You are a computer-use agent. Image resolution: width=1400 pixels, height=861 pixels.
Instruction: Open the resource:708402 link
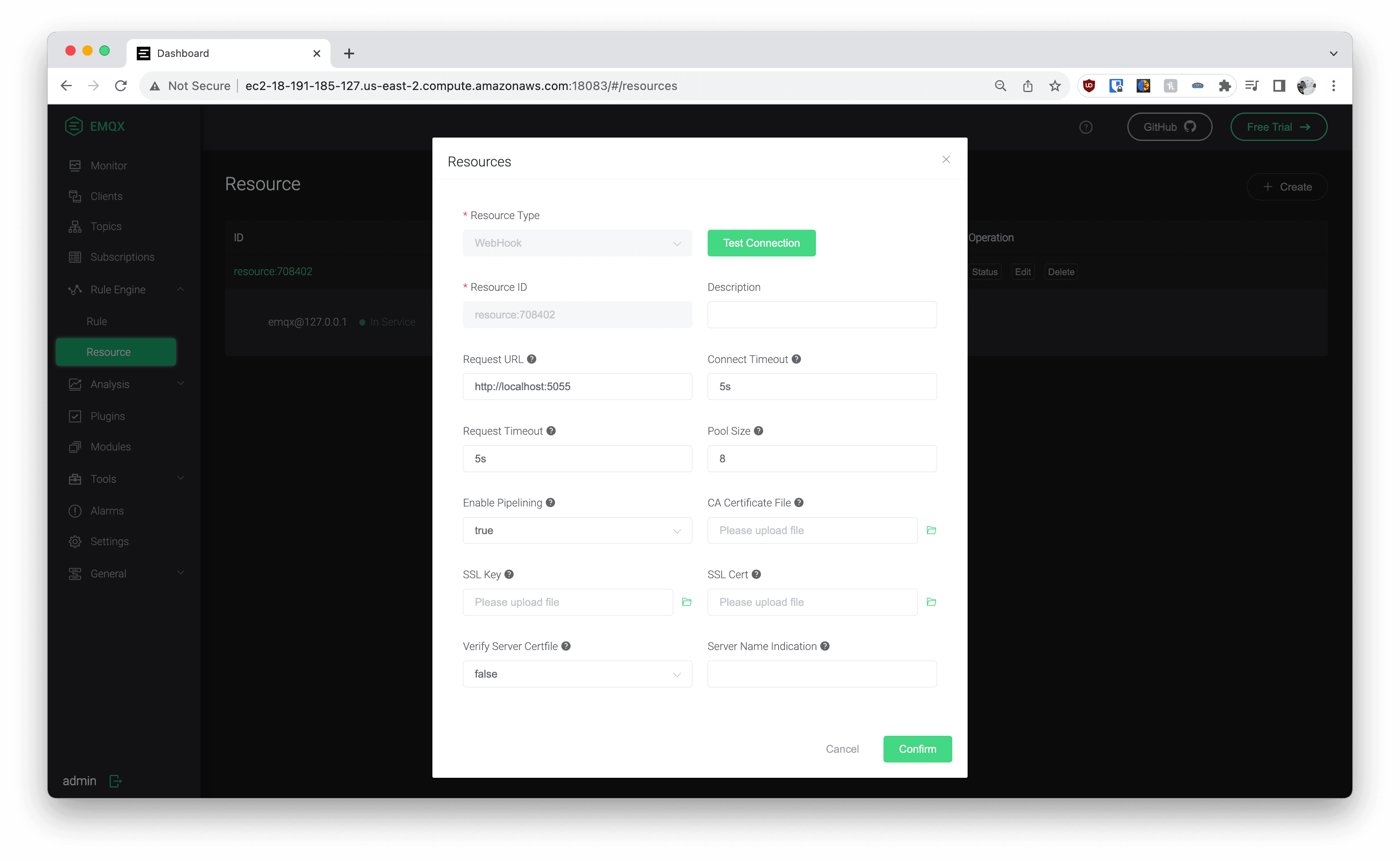[x=273, y=271]
